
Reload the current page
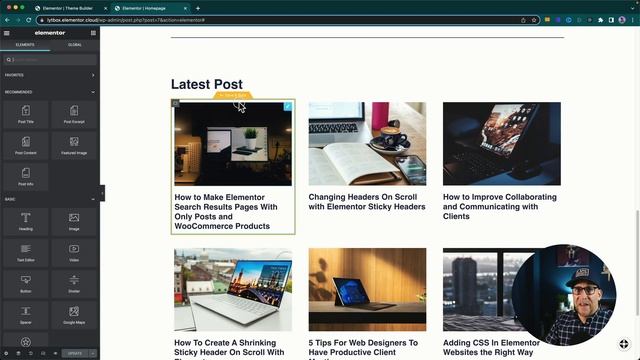point(29,20)
